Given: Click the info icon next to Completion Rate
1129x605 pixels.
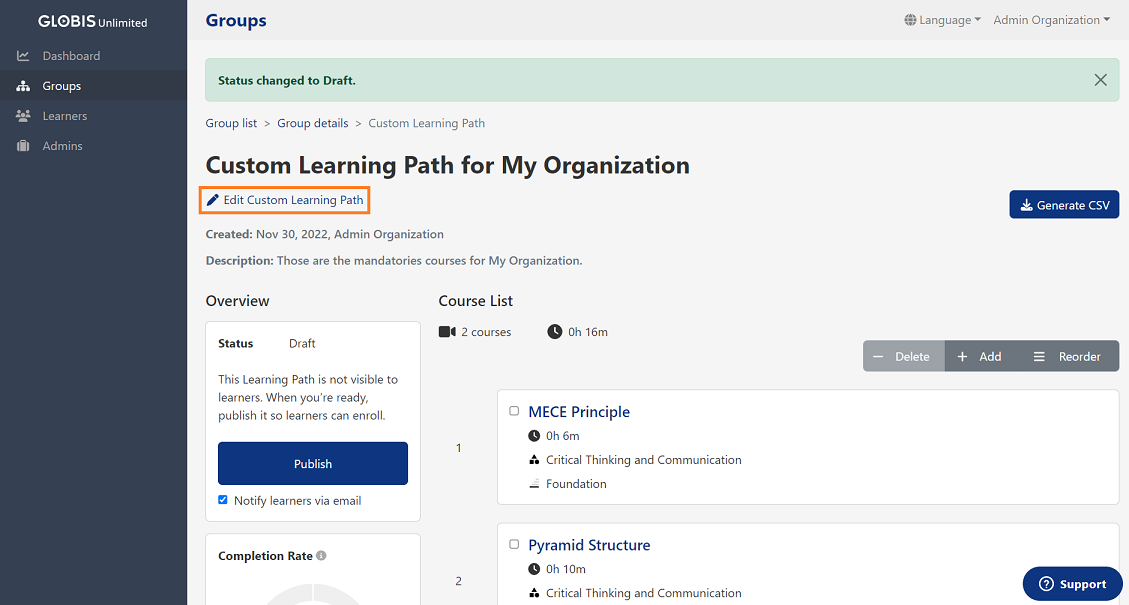Looking at the screenshot, I should pyautogui.click(x=321, y=556).
